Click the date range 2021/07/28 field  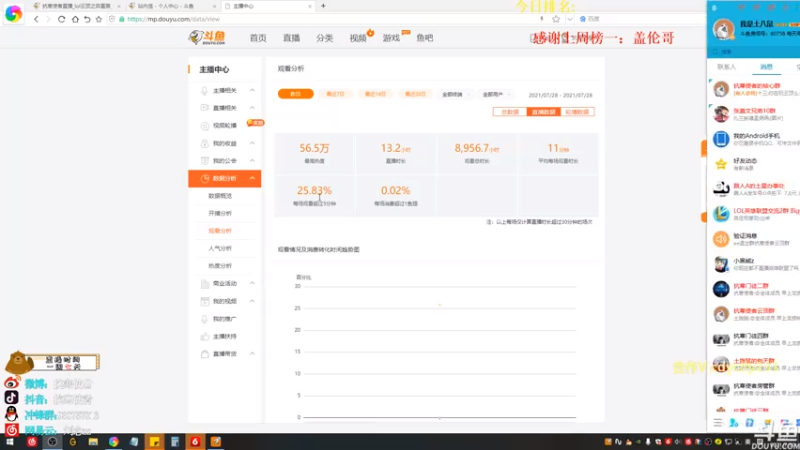[560, 95]
